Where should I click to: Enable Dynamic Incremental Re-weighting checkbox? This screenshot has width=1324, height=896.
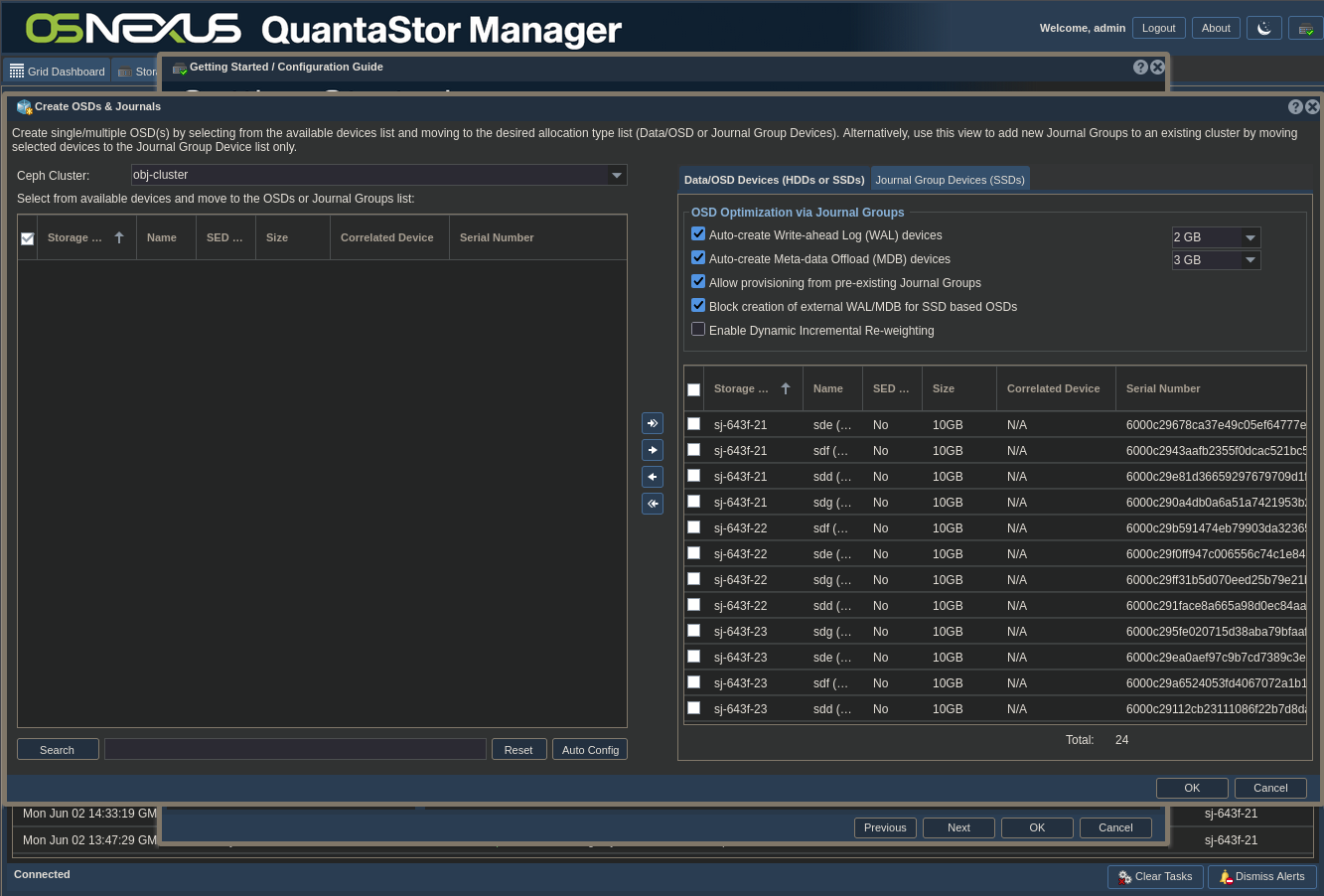pyautogui.click(x=698, y=330)
